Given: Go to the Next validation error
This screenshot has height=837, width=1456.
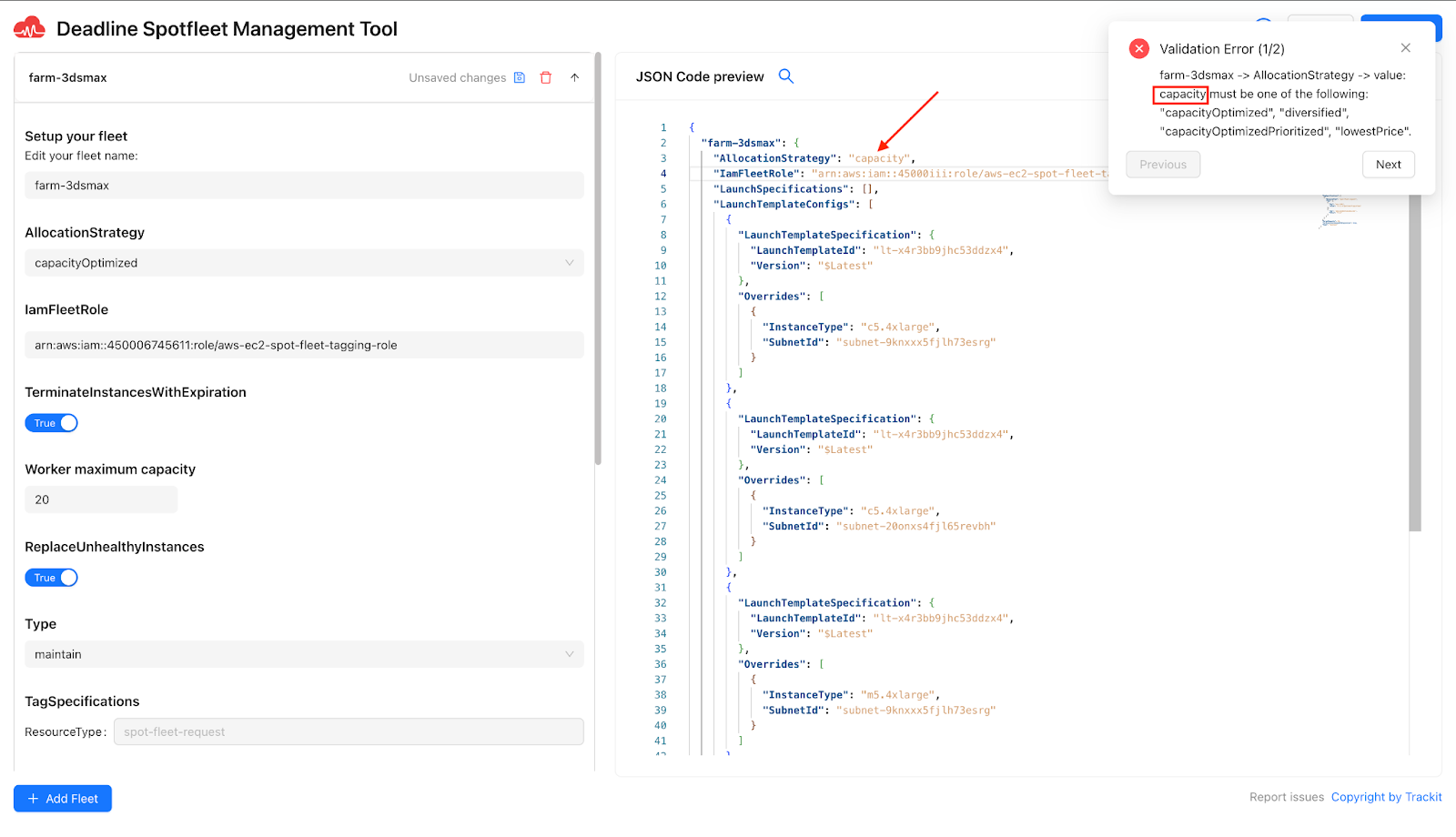Looking at the screenshot, I should point(1389,165).
